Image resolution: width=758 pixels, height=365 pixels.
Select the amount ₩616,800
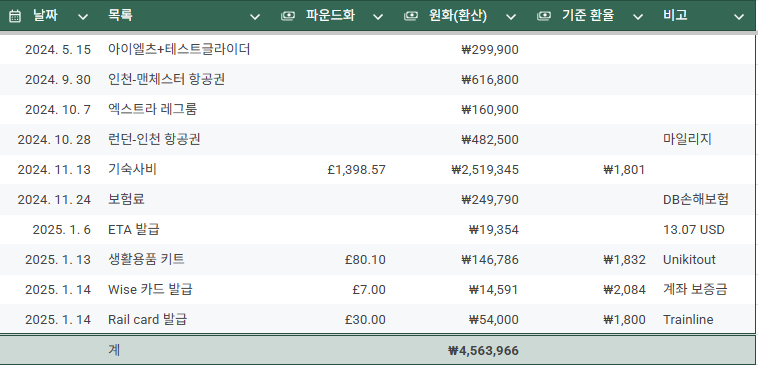click(490, 80)
